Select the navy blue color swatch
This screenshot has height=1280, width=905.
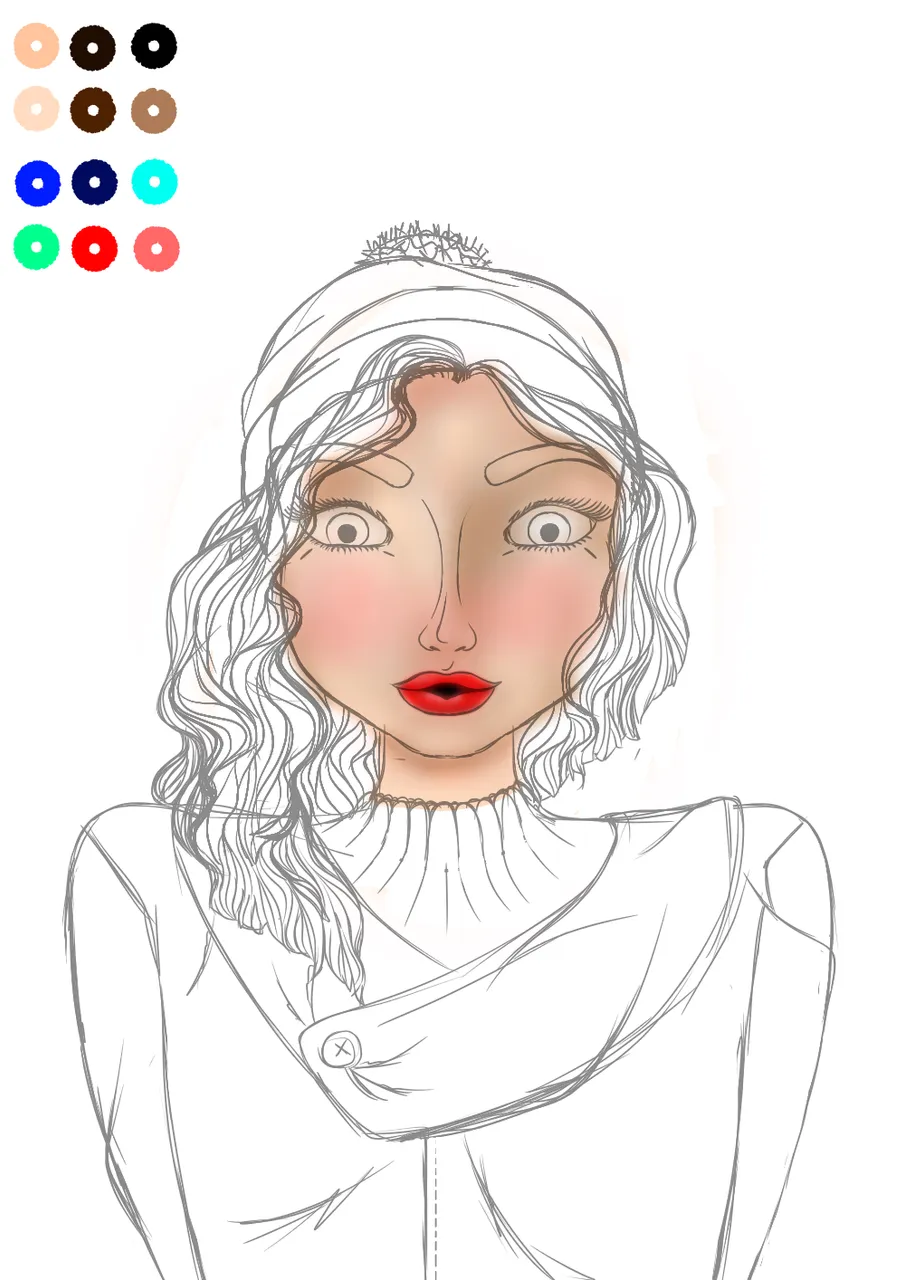pos(95,182)
